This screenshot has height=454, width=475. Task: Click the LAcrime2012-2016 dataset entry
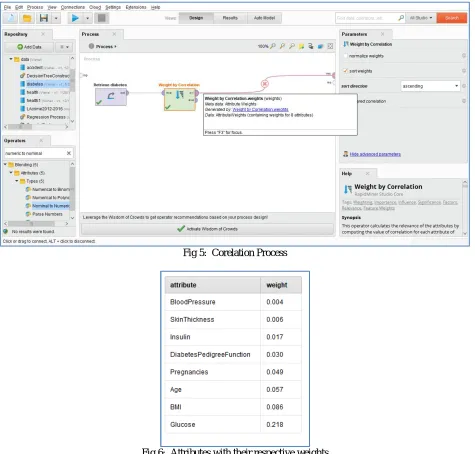coord(45,109)
